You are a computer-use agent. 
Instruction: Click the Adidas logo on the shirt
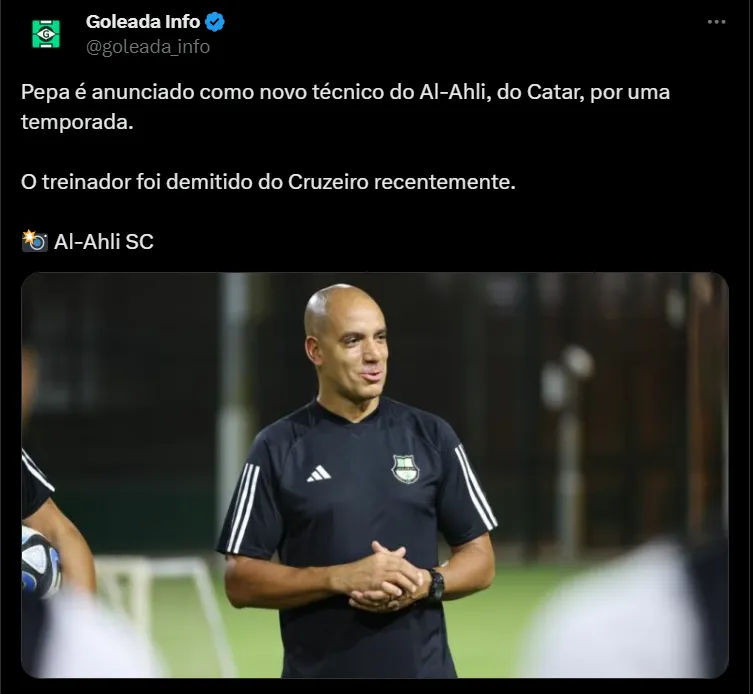coord(319,474)
